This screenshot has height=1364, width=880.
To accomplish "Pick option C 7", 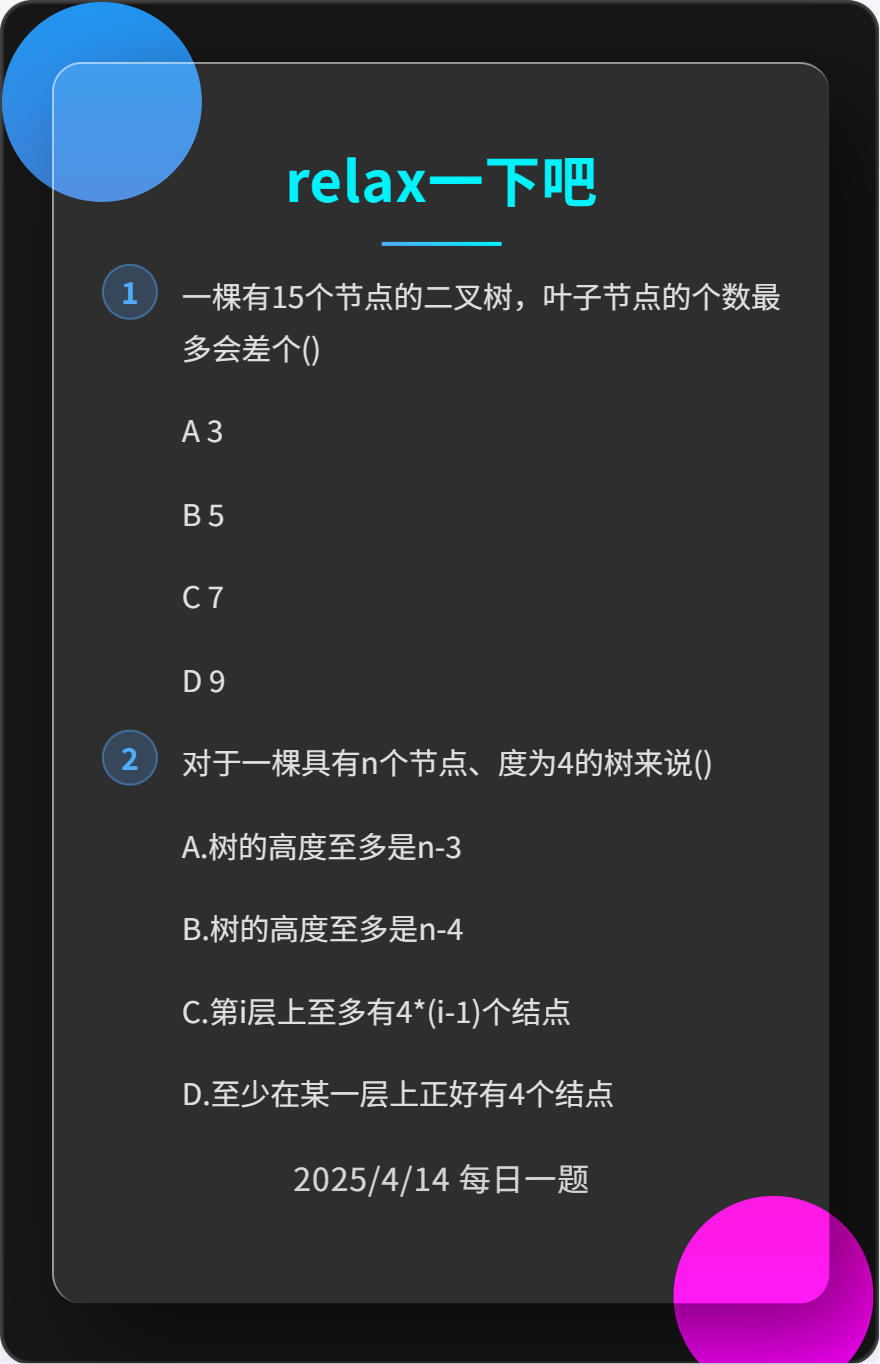I will click(203, 598).
